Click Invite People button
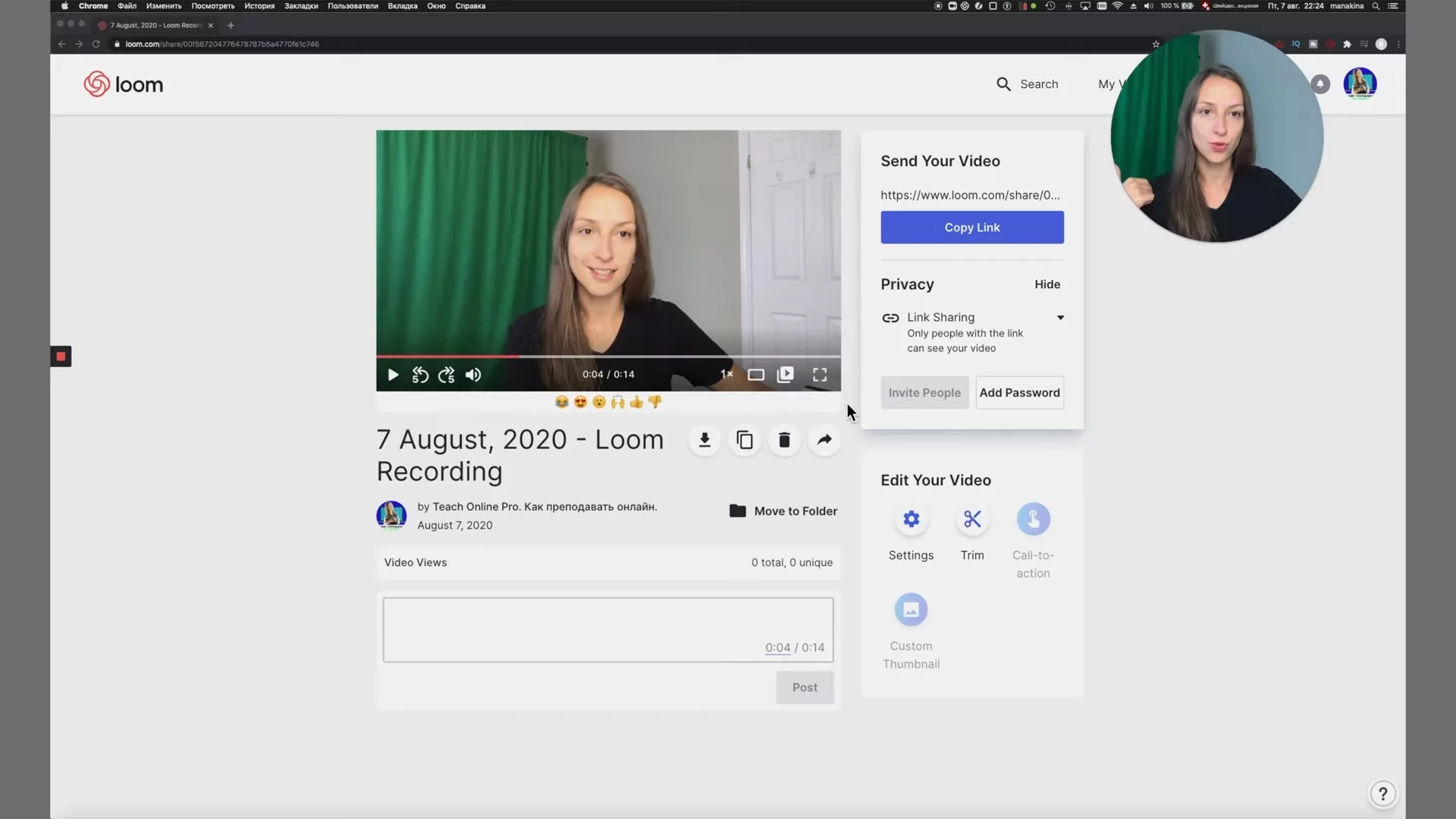1456x819 pixels. tap(924, 393)
